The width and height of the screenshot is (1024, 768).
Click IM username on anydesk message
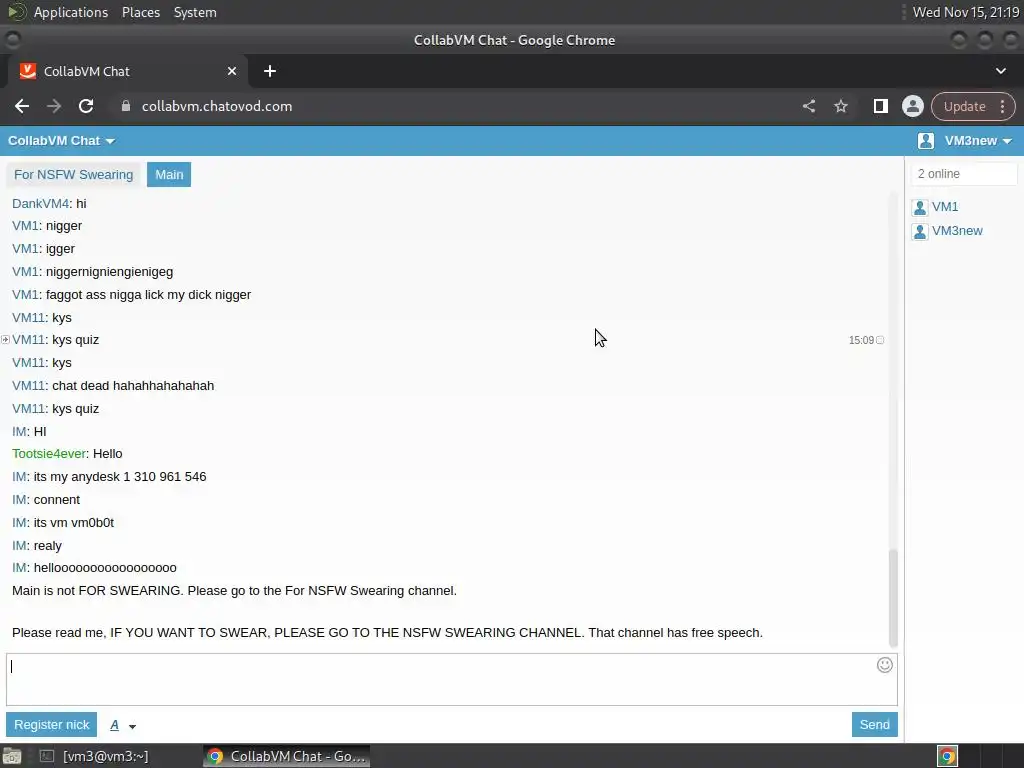click(x=19, y=477)
